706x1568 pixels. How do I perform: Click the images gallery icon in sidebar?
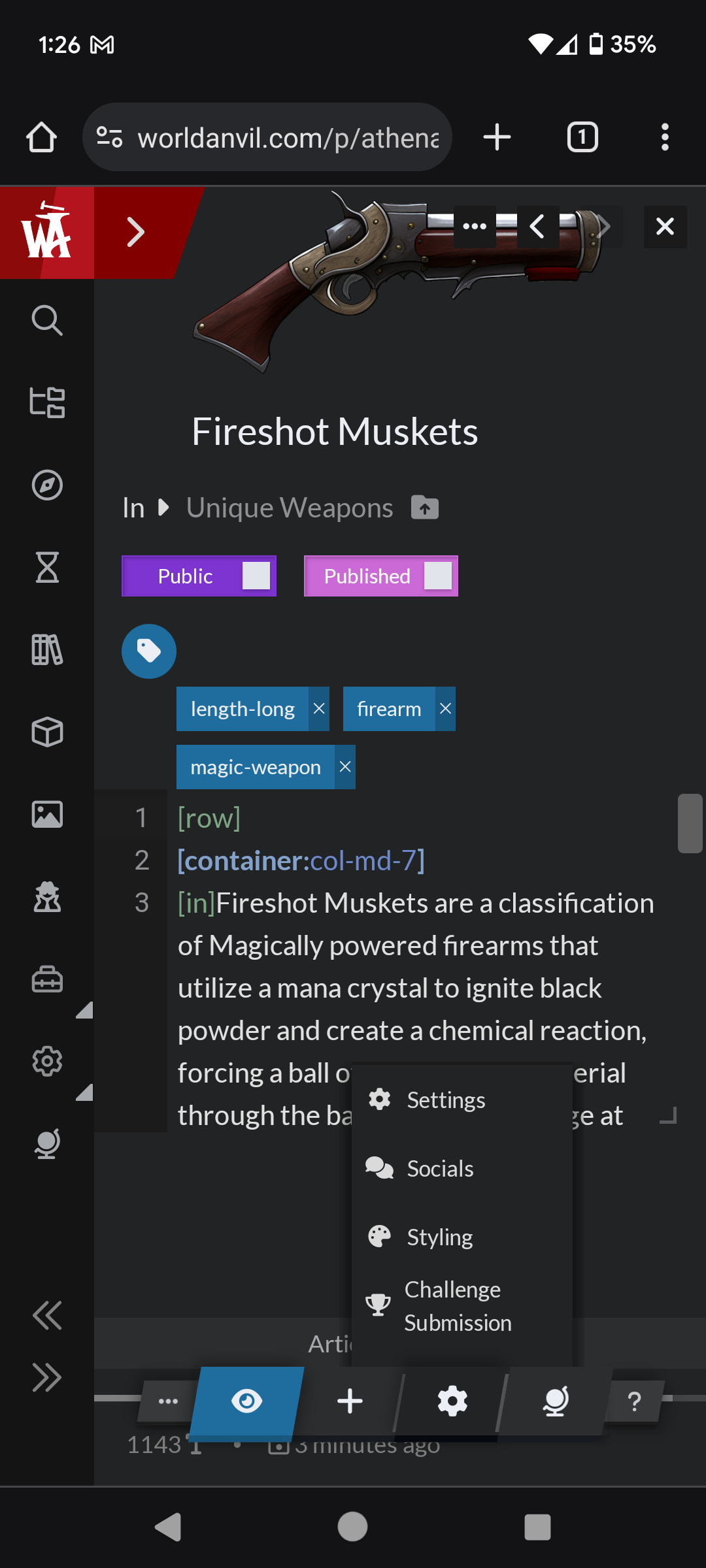click(x=47, y=815)
